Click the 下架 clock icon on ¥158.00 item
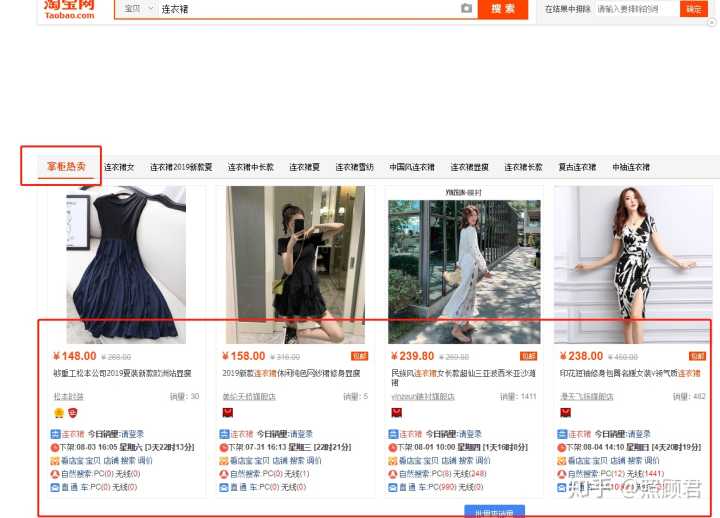The width and height of the screenshot is (720, 518). coord(224,447)
